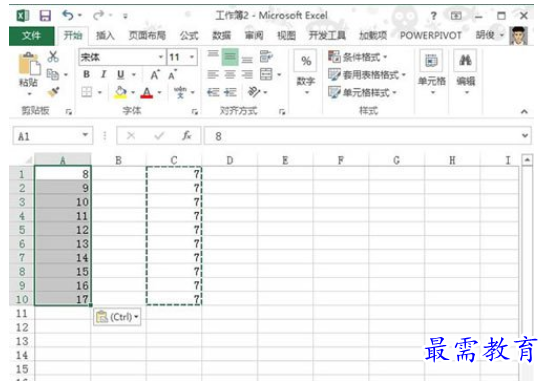
Task: Decrease font size with smaller A icon
Action: [172, 75]
